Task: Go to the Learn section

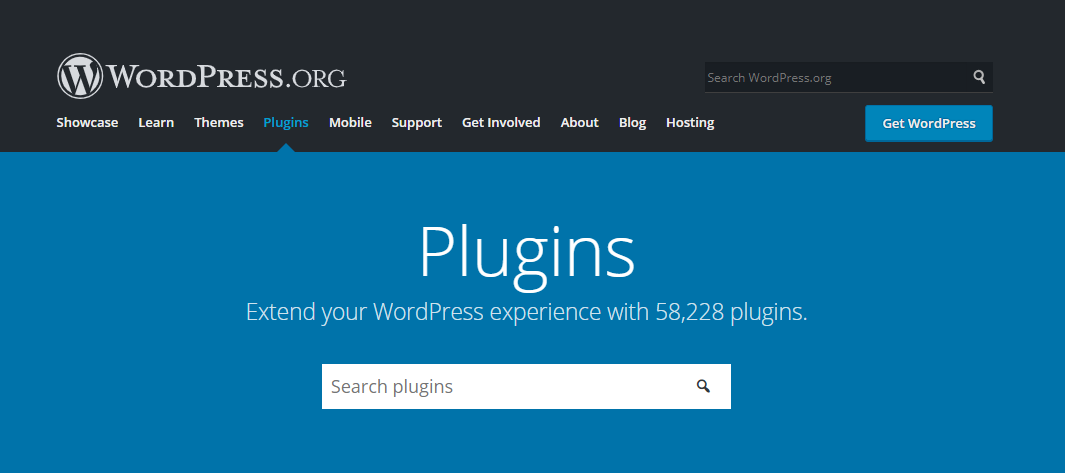Action: [156, 123]
